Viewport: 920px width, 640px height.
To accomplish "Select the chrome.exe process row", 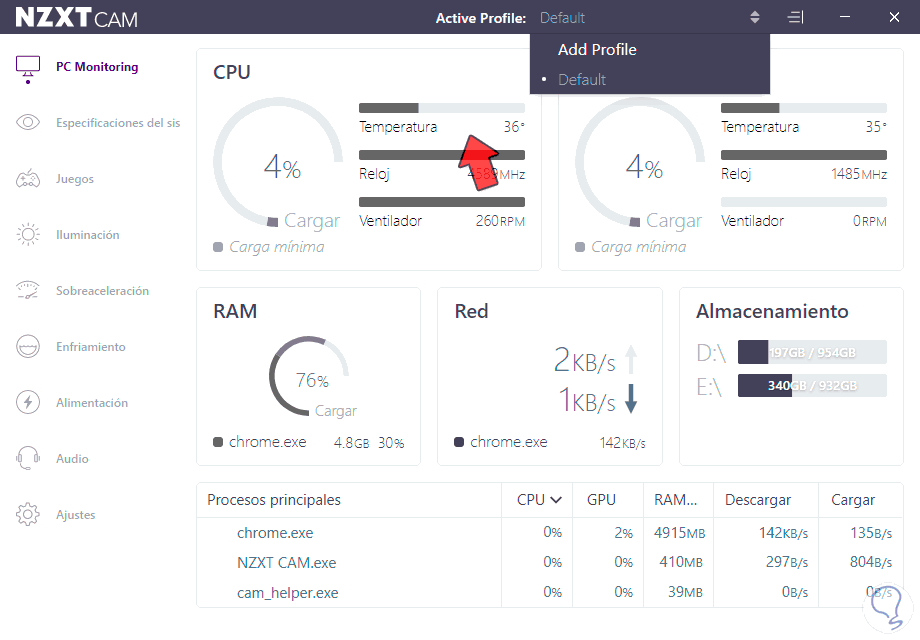I will [x=550, y=533].
